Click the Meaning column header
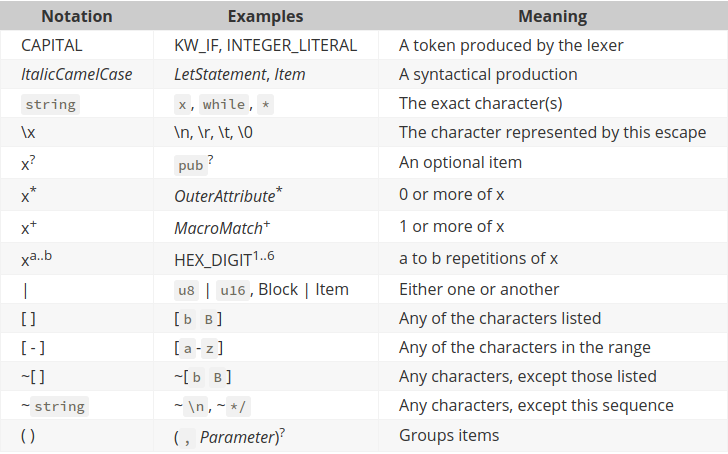728x454 pixels. coord(552,17)
